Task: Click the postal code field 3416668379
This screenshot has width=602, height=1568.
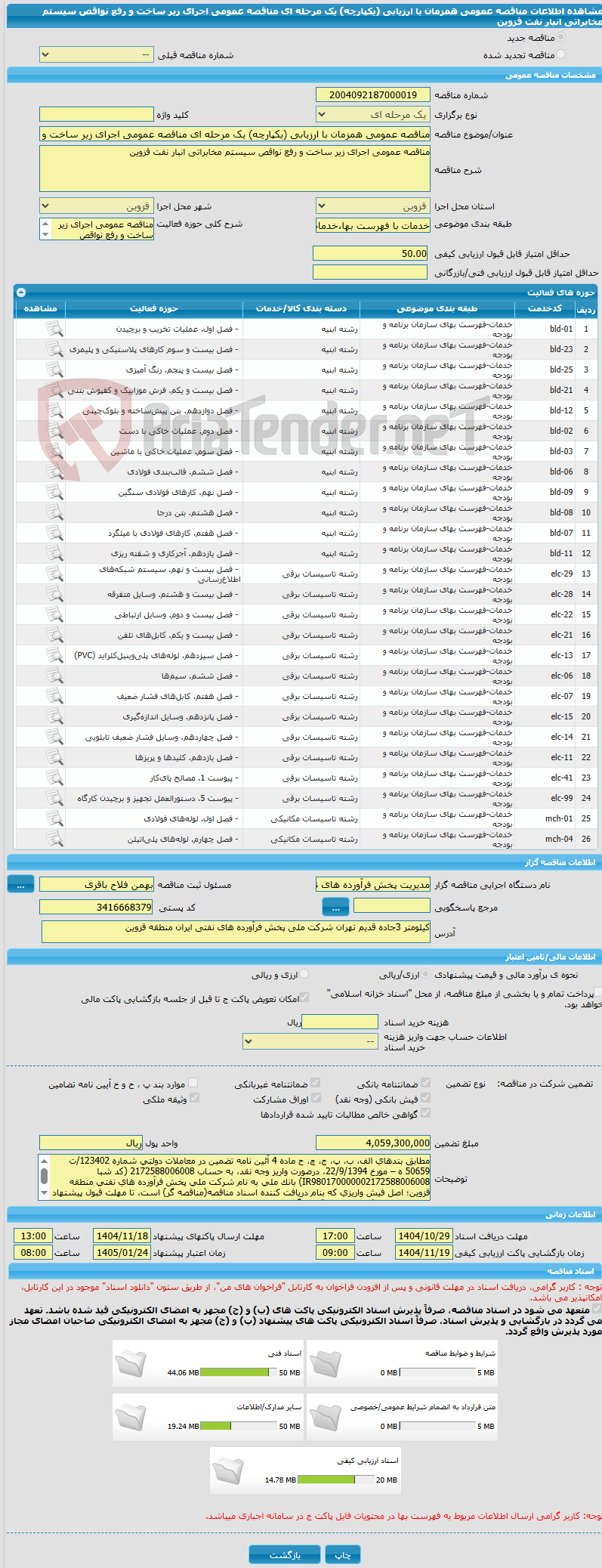Action: pyautogui.click(x=96, y=907)
